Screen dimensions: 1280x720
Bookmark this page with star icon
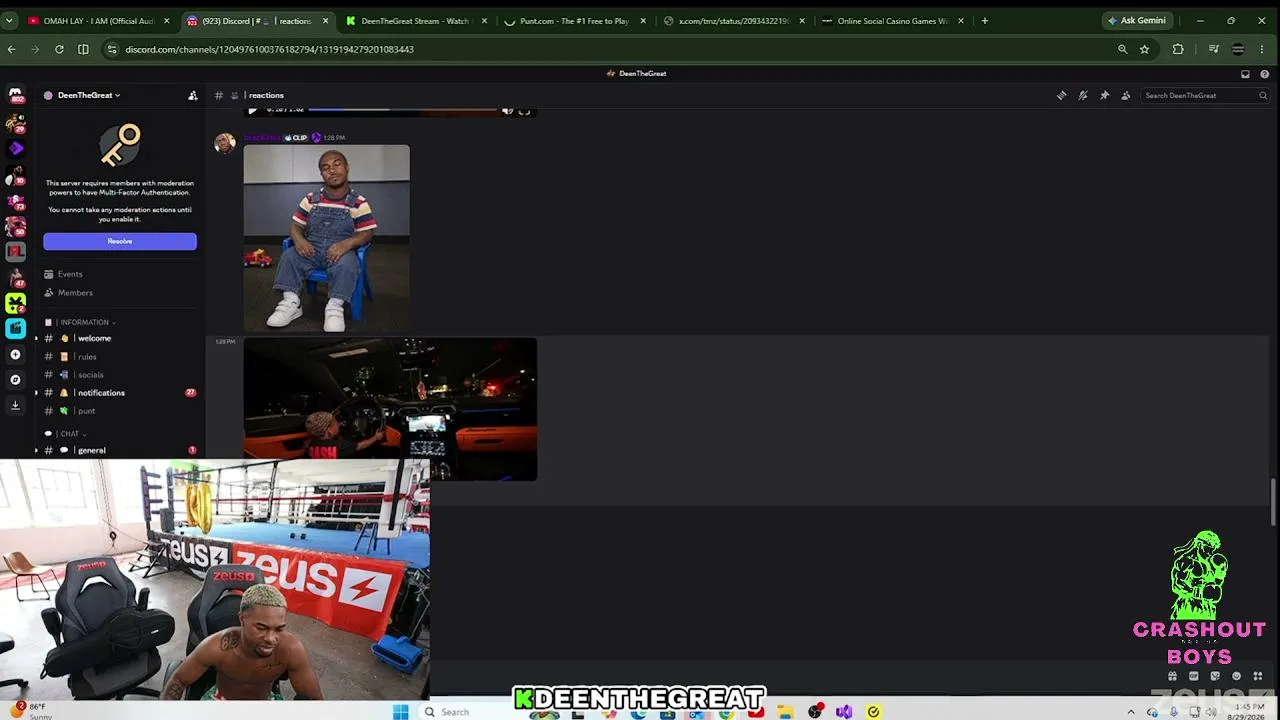pos(1144,49)
